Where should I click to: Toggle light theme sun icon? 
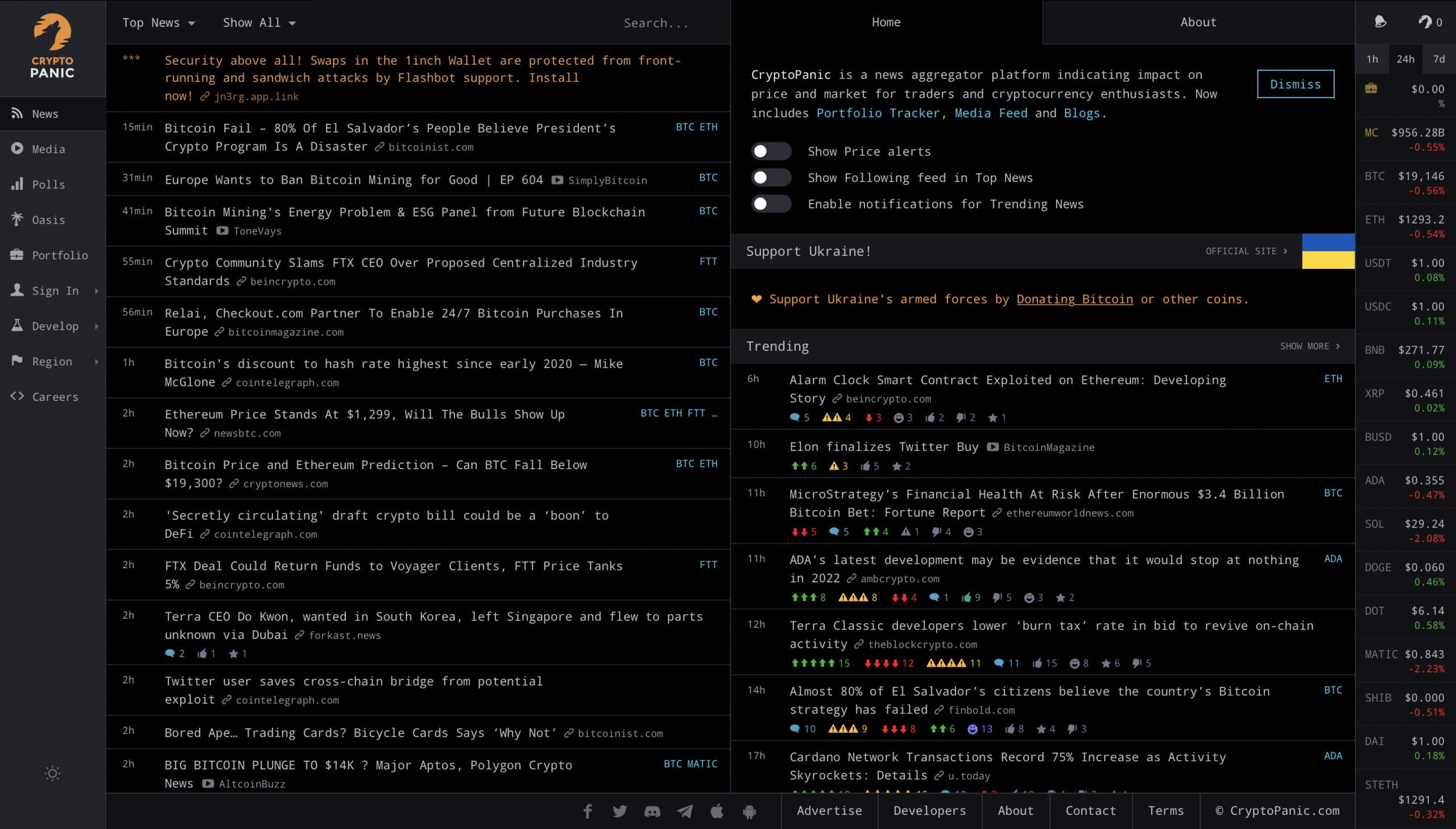pos(52,773)
